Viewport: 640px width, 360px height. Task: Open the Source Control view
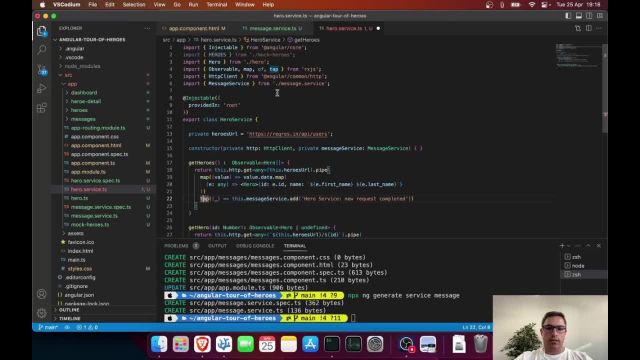[42, 70]
